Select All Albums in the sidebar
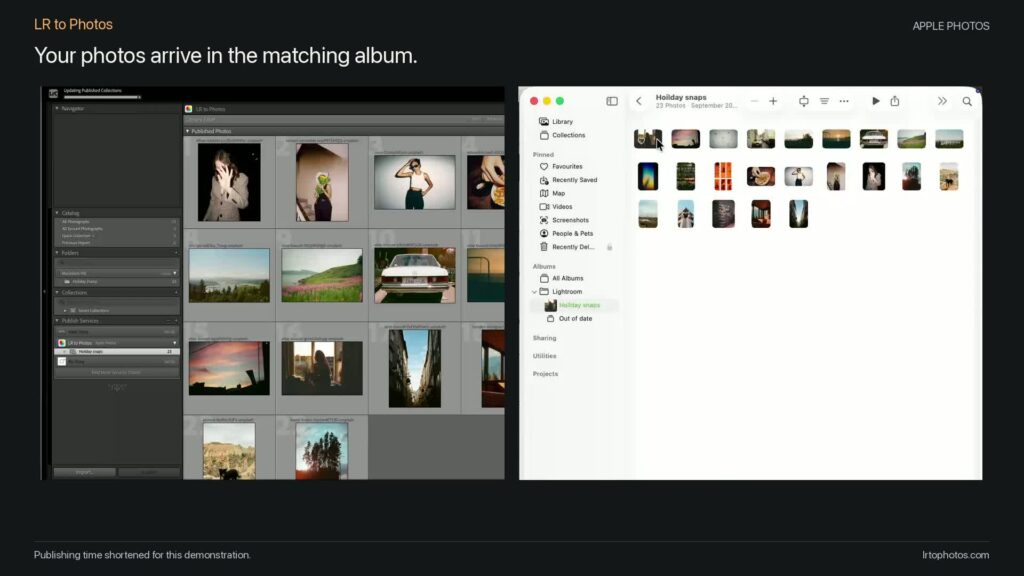 point(561,278)
